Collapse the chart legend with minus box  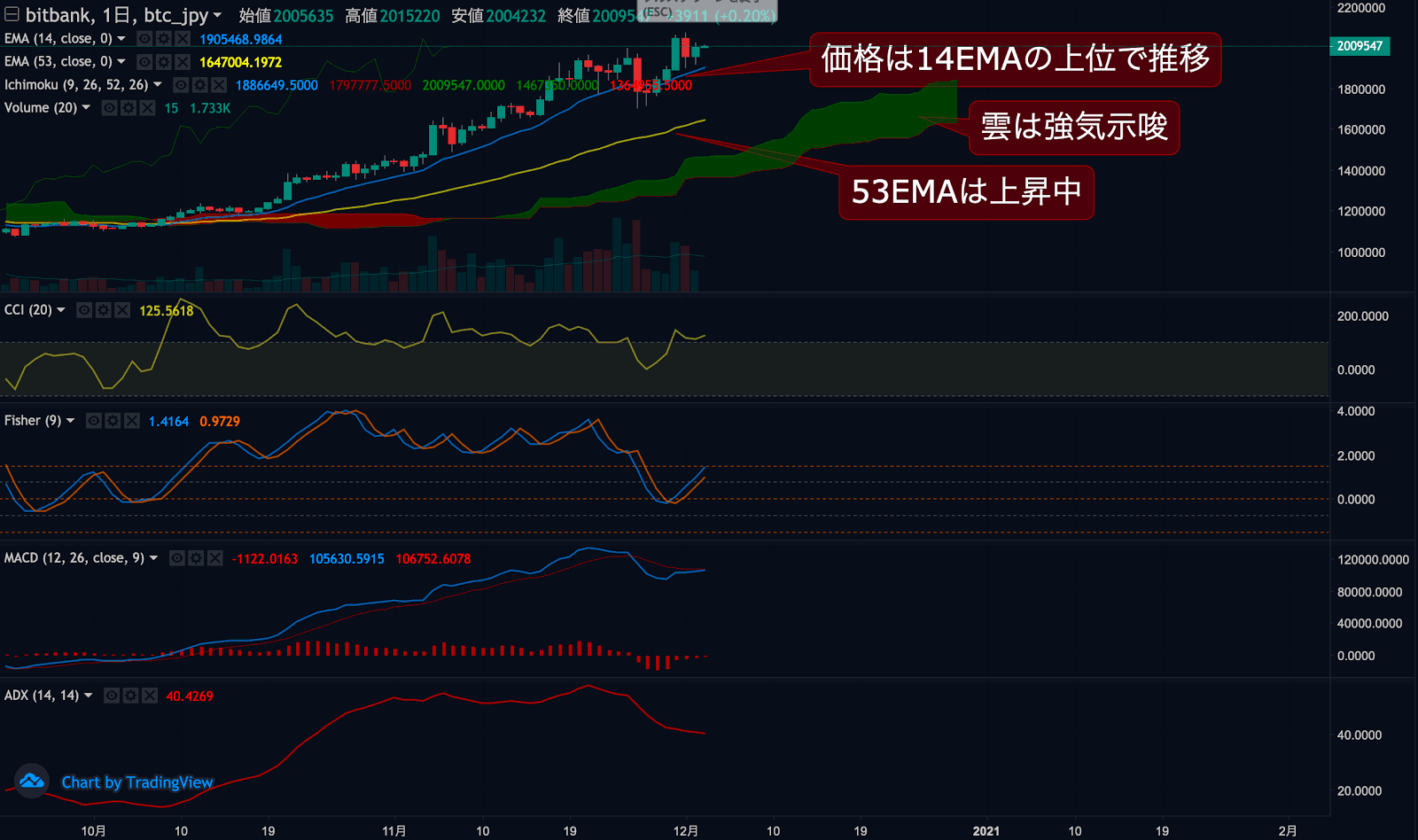click(x=12, y=14)
